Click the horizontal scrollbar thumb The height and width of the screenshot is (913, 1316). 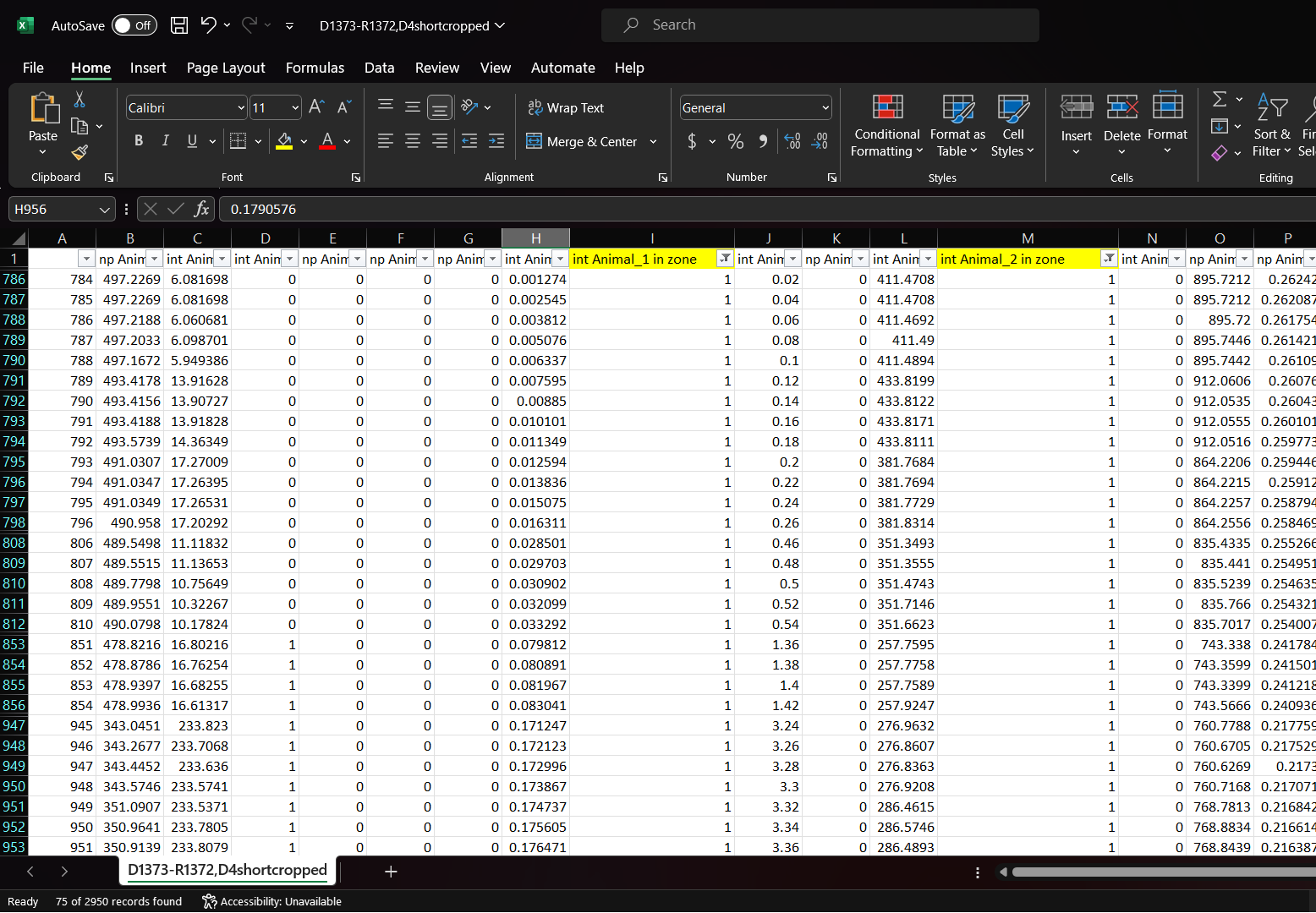(x=1164, y=872)
